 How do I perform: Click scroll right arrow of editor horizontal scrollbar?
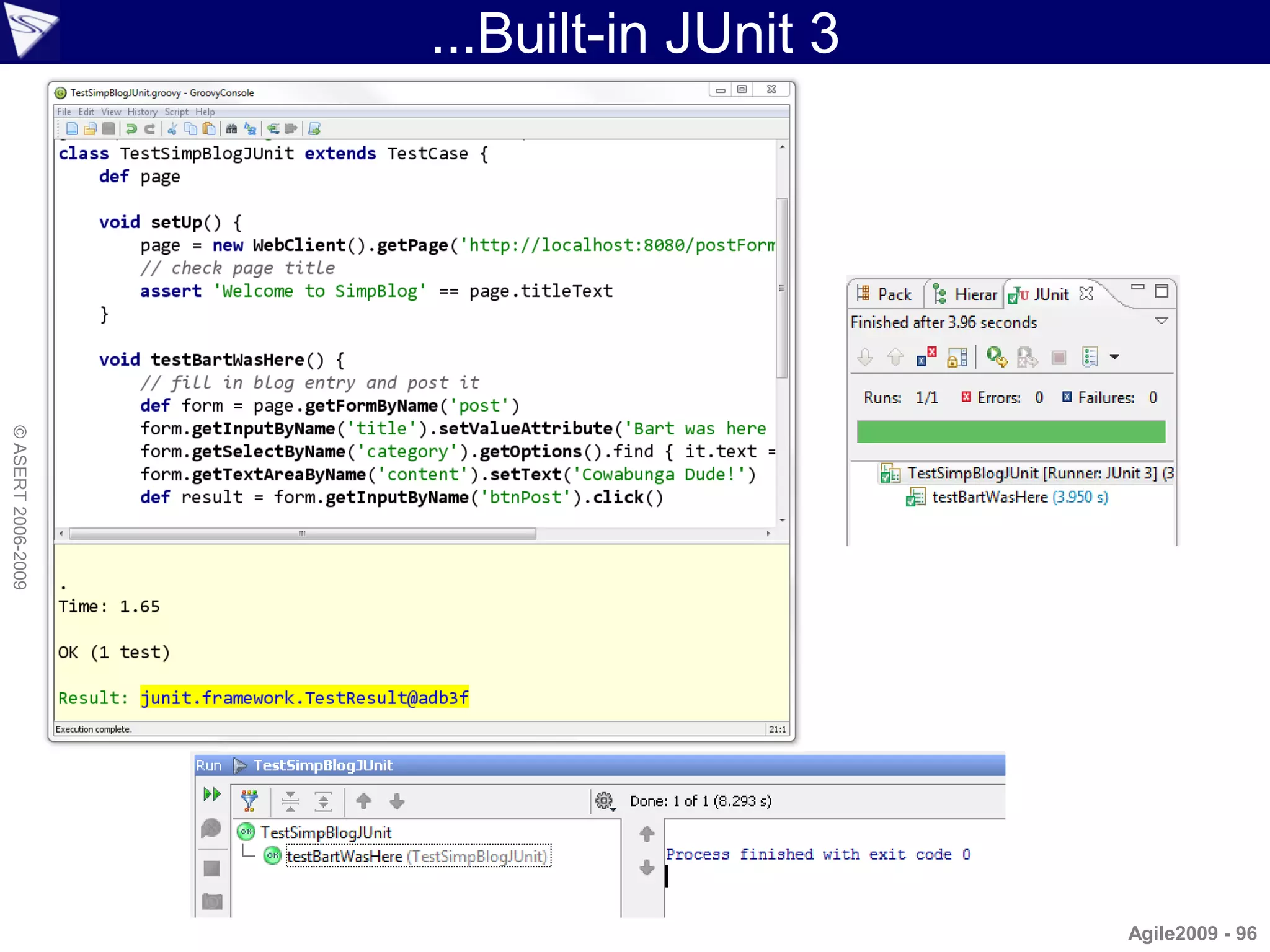point(768,534)
